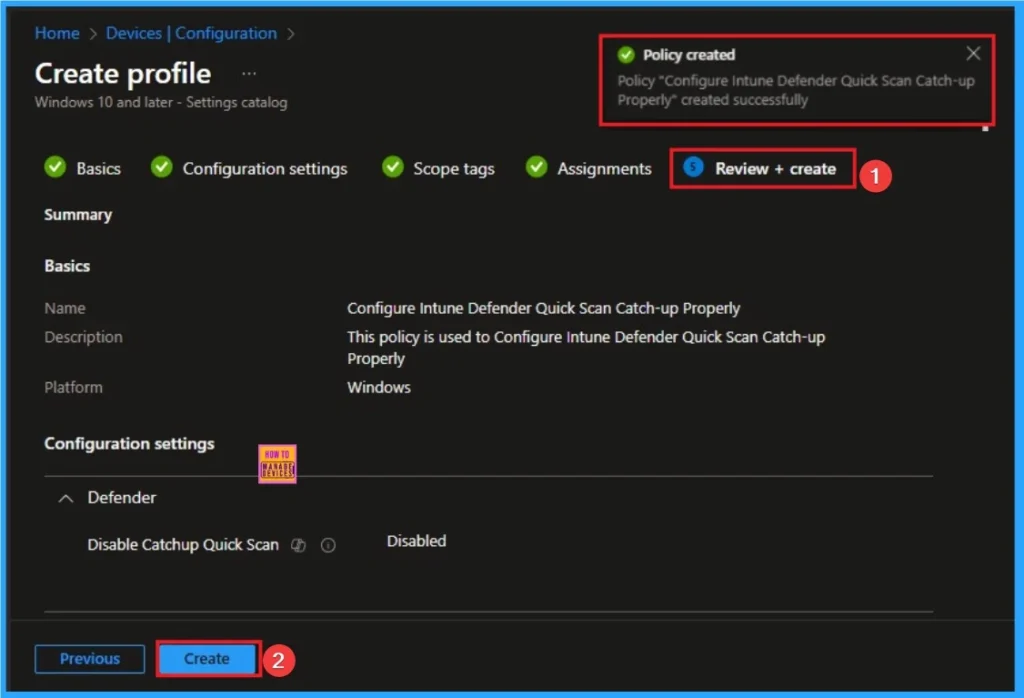The width and height of the screenshot is (1024, 698).
Task: Click the checkmark icon next to Assignments
Action: click(537, 168)
